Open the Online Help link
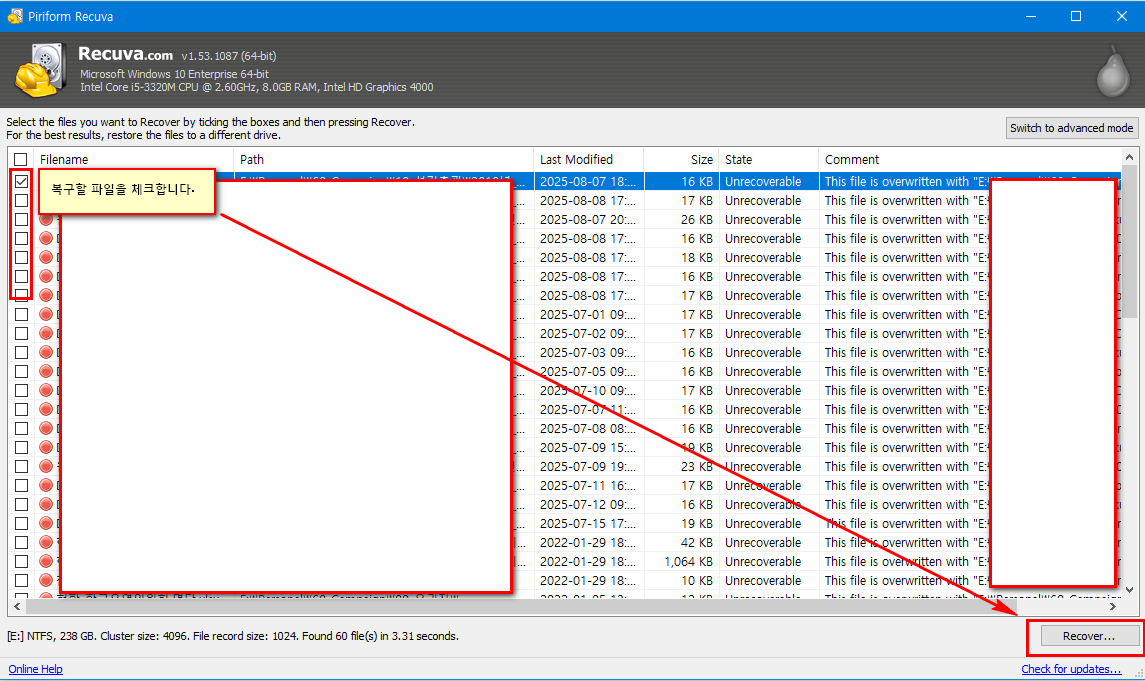The width and height of the screenshot is (1145, 681). point(35,669)
